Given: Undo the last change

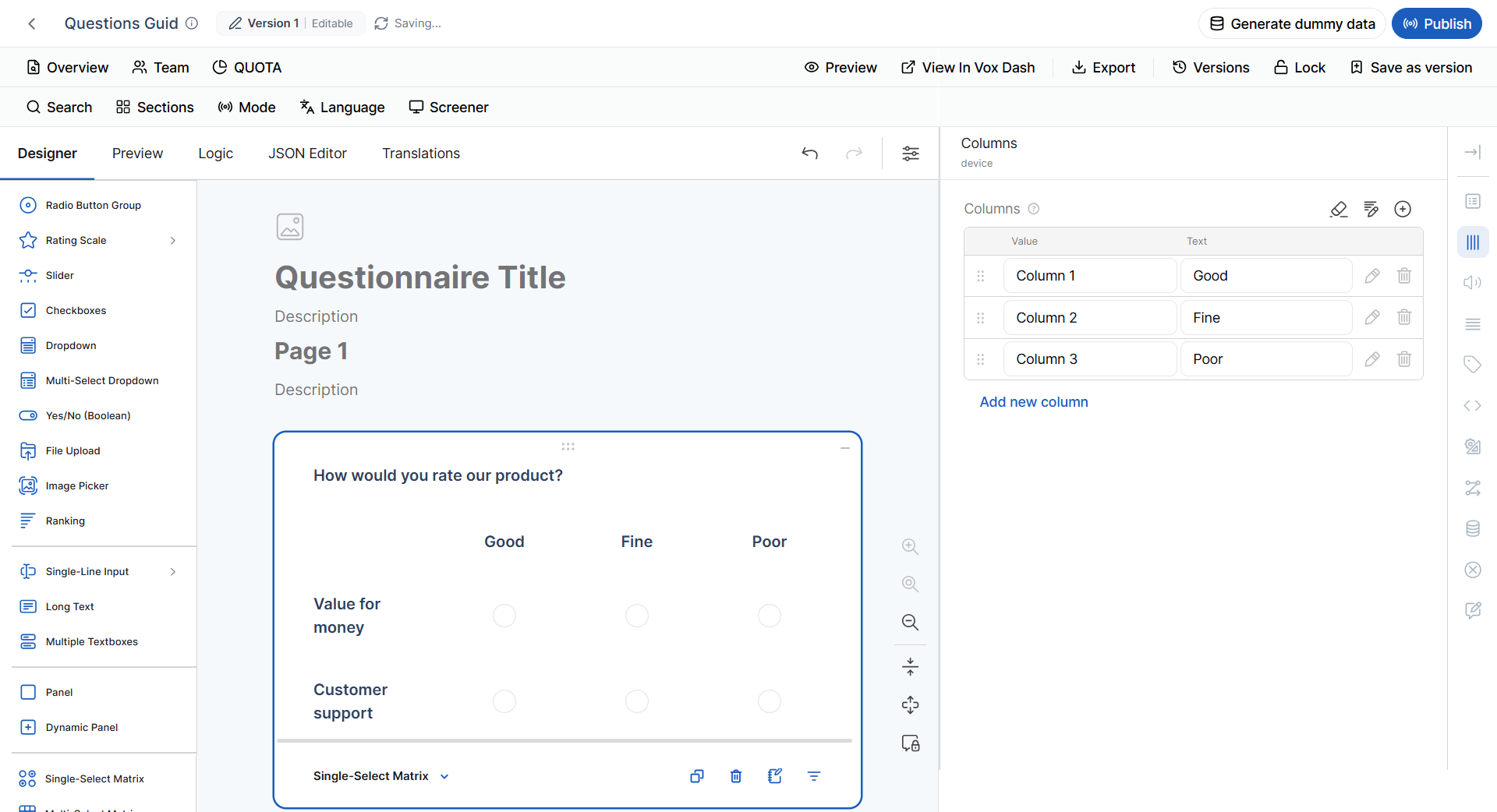Looking at the screenshot, I should click(810, 154).
